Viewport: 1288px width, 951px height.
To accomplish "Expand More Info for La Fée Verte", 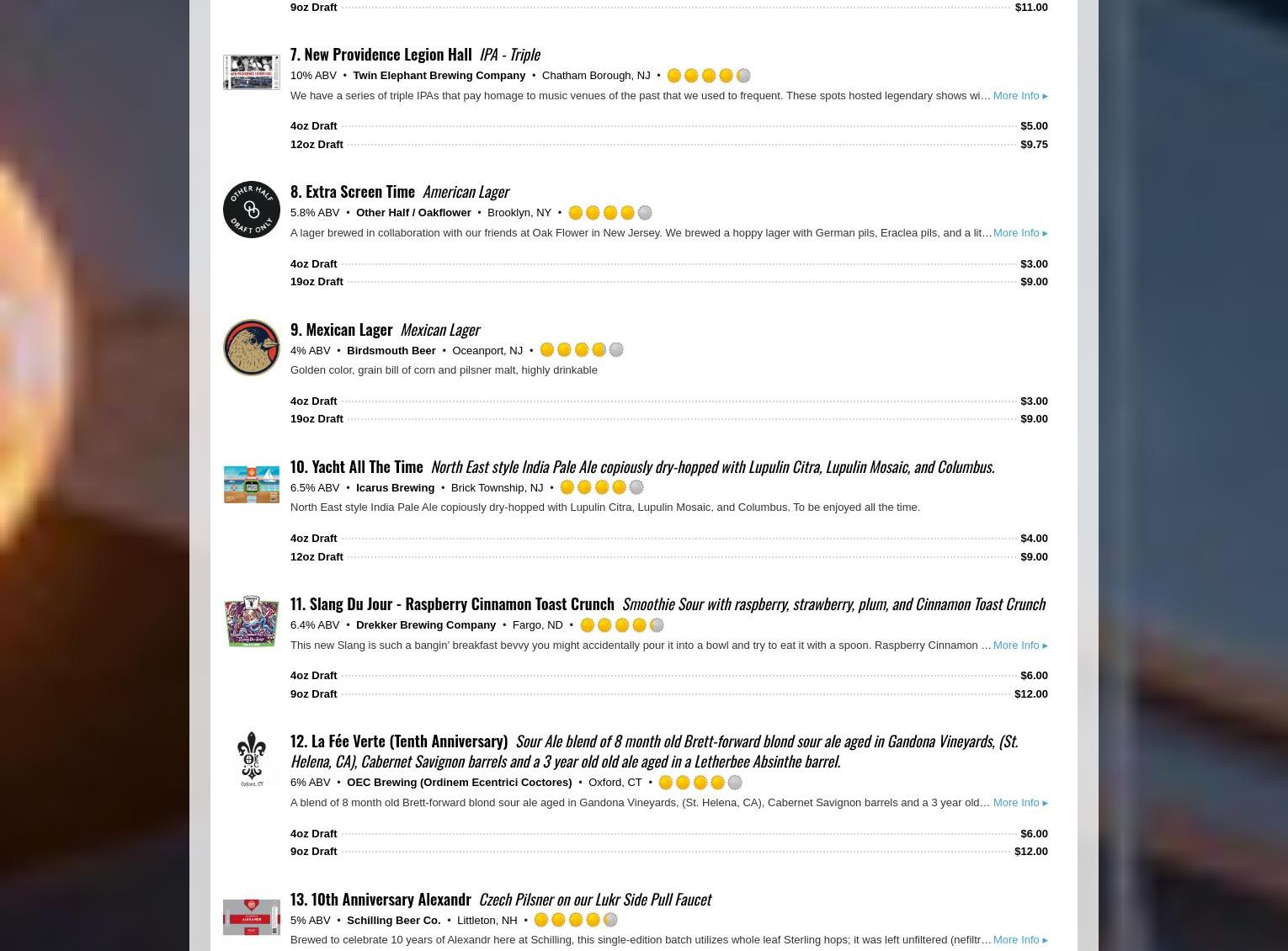I will coord(1020,802).
